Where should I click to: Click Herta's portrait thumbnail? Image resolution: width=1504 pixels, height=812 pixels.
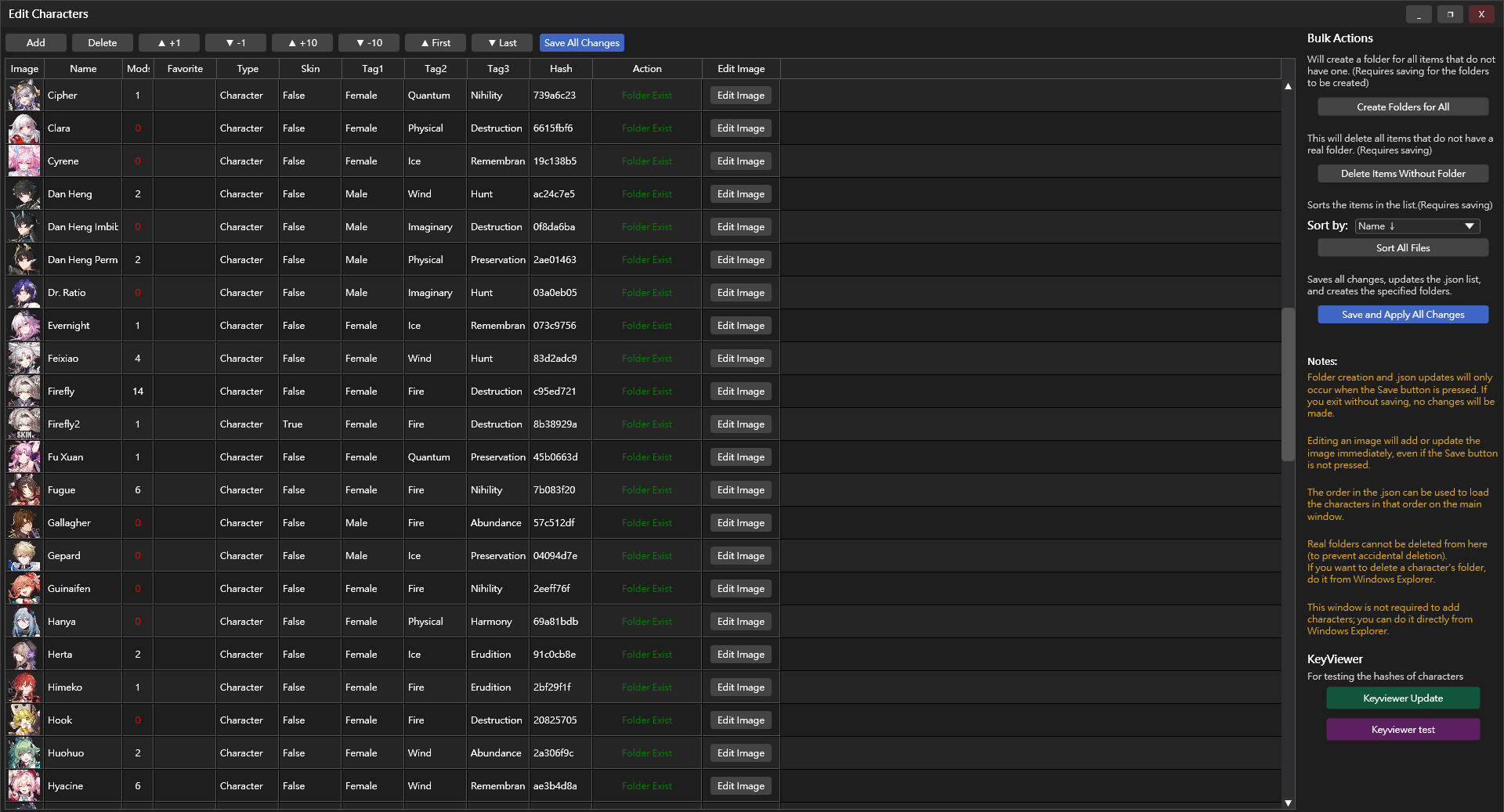pyautogui.click(x=24, y=655)
